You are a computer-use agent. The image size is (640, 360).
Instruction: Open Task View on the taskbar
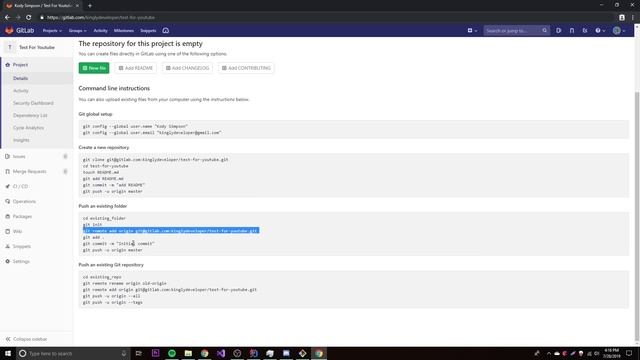(x=139, y=353)
